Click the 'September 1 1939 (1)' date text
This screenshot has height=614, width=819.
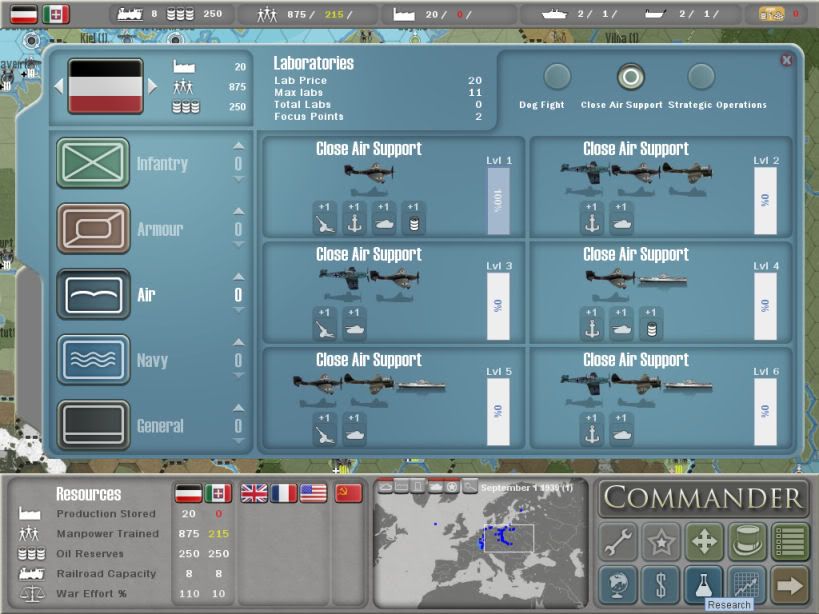coord(526,487)
